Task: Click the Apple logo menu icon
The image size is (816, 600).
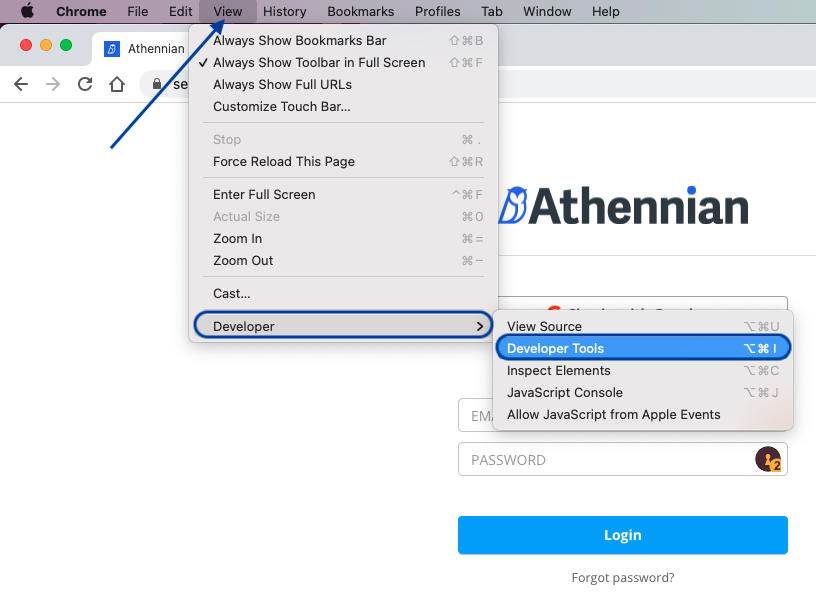Action: pos(27,12)
